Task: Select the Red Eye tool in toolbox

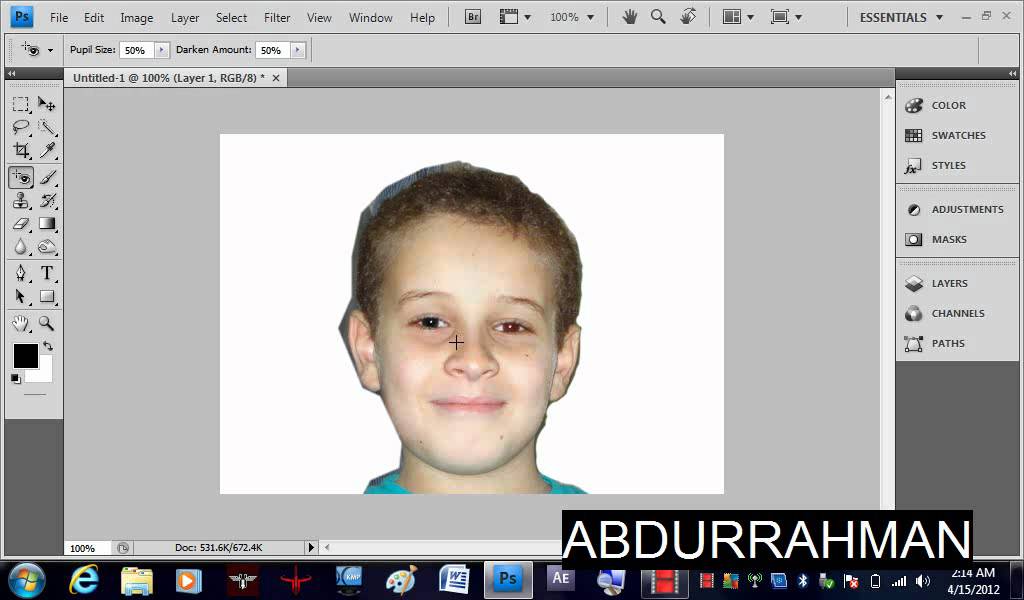Action: [21, 177]
